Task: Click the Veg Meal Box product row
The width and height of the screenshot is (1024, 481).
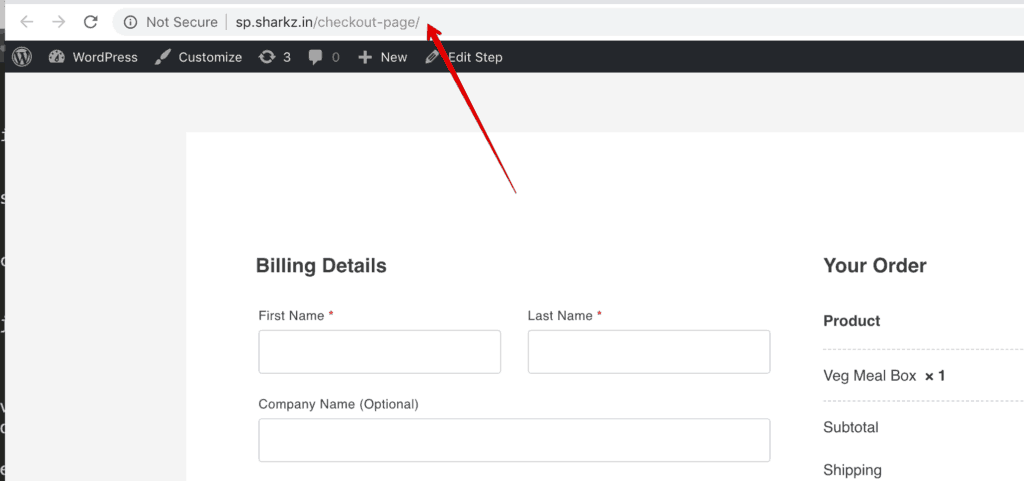Action: 870,376
